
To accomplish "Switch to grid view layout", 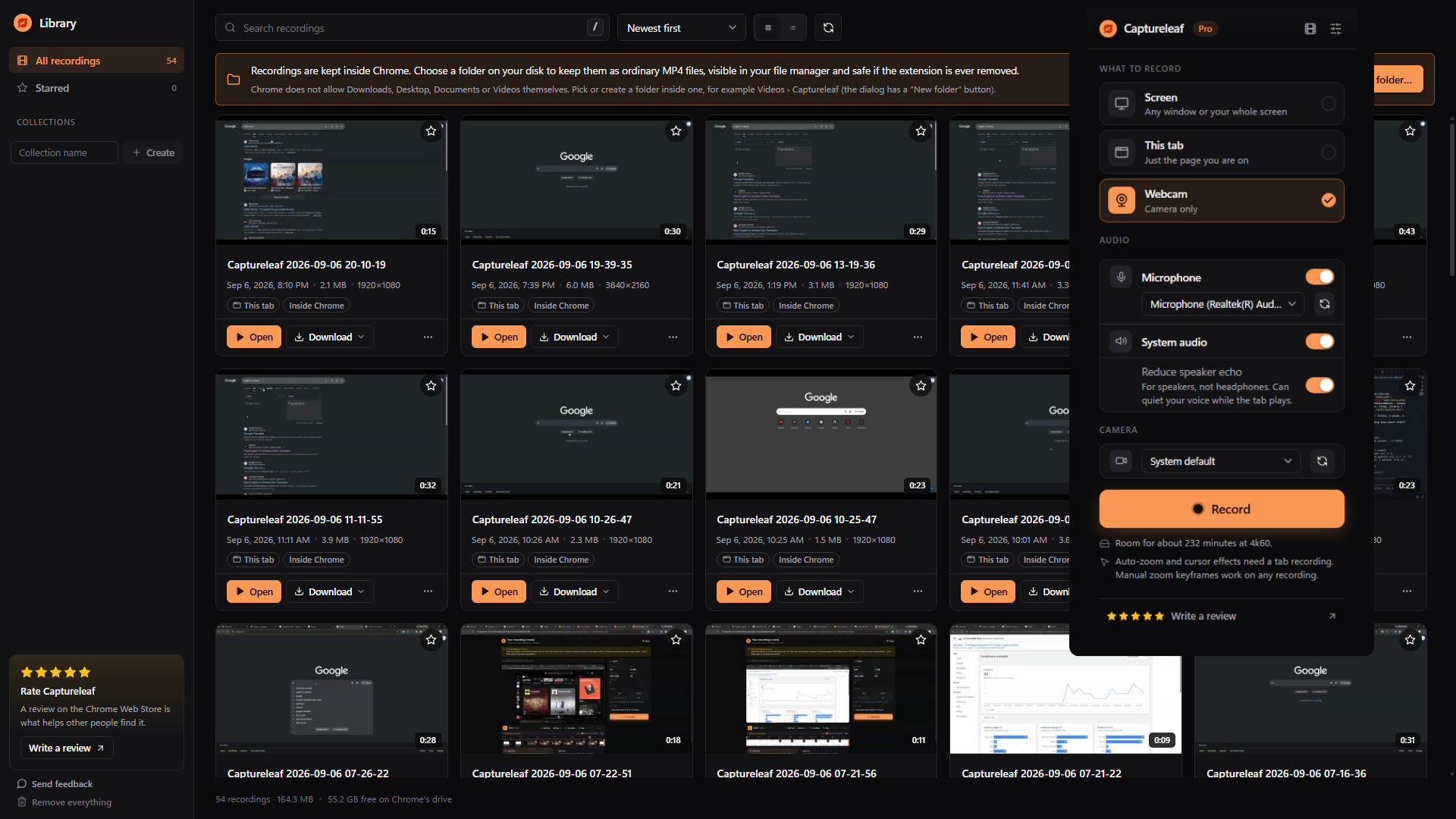I will pos(768,28).
